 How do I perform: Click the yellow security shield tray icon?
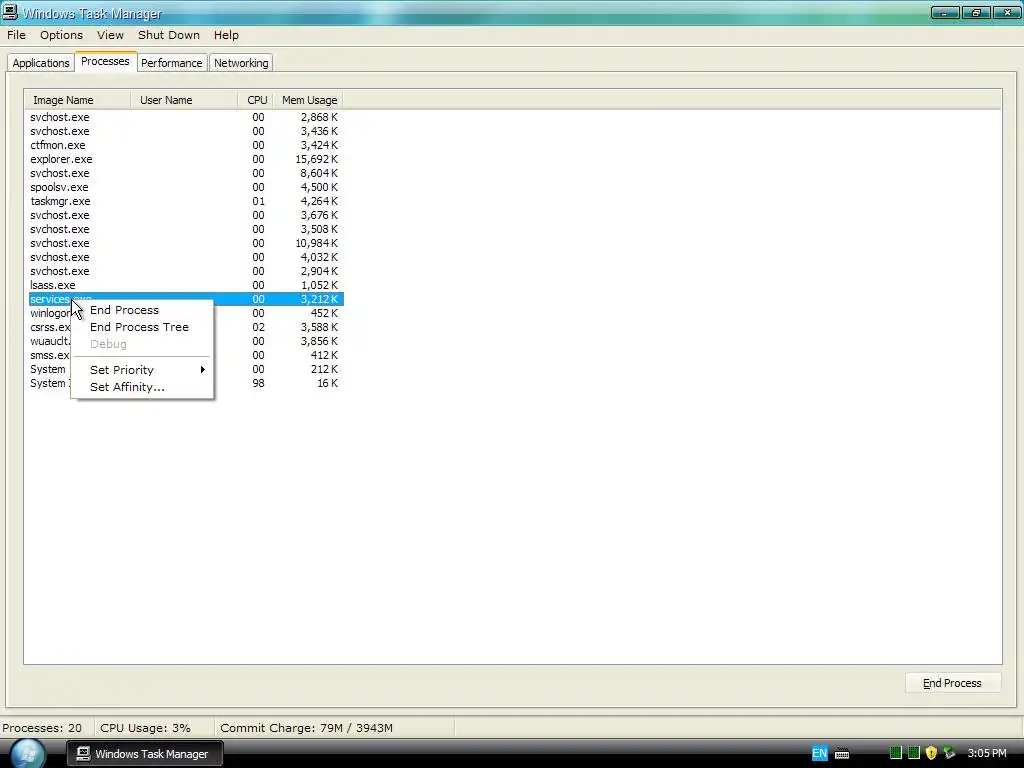931,753
